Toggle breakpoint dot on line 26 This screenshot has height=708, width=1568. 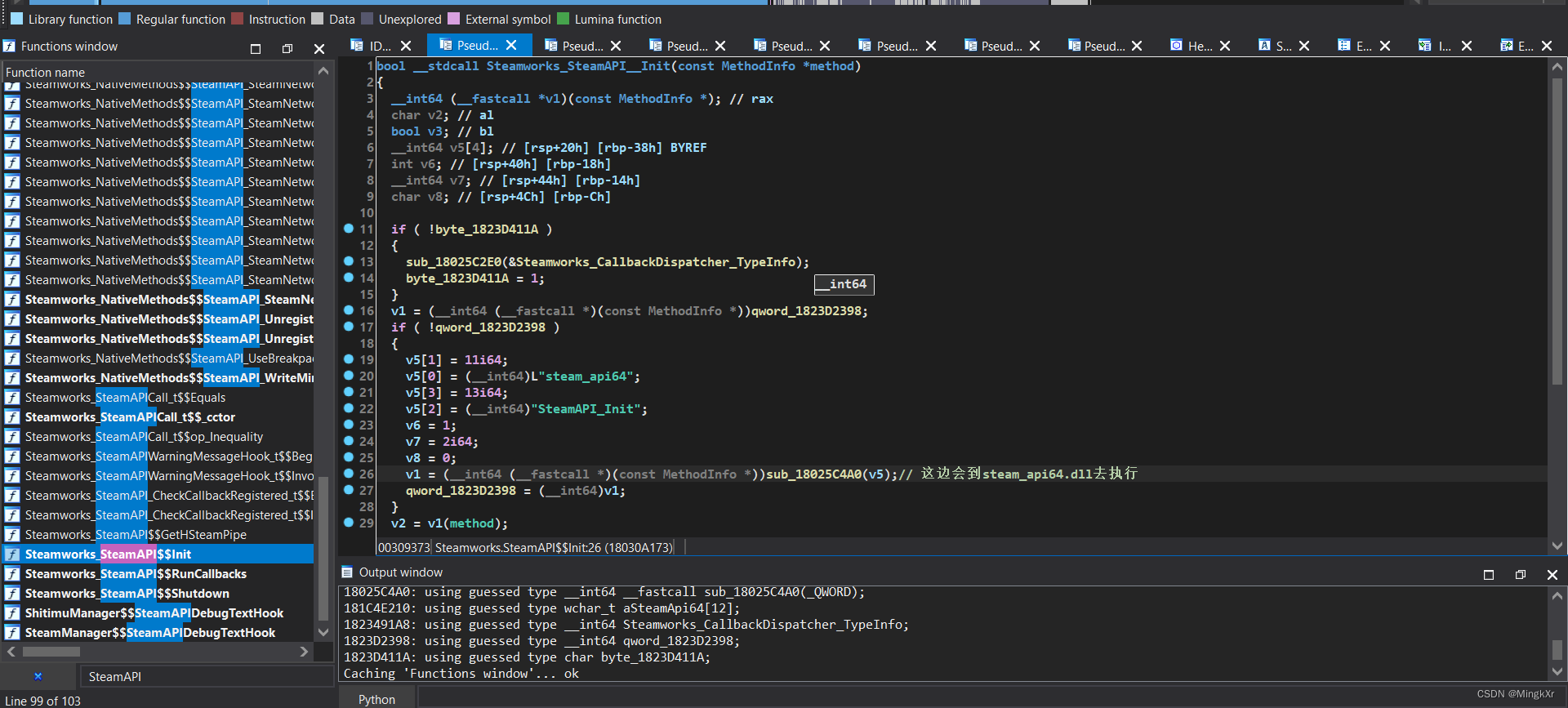click(x=349, y=474)
